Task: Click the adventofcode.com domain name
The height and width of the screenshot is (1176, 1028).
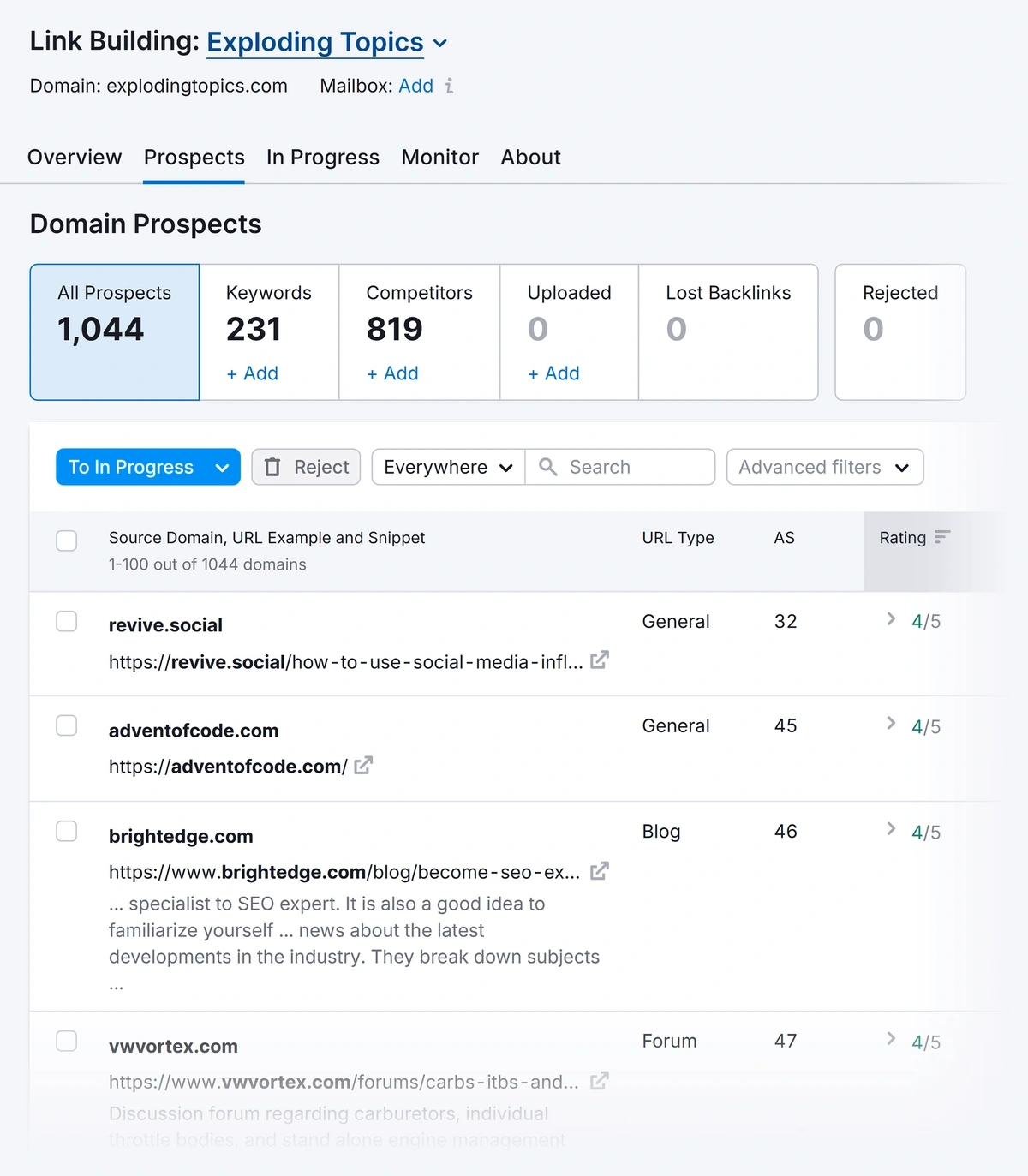Action: coord(194,731)
